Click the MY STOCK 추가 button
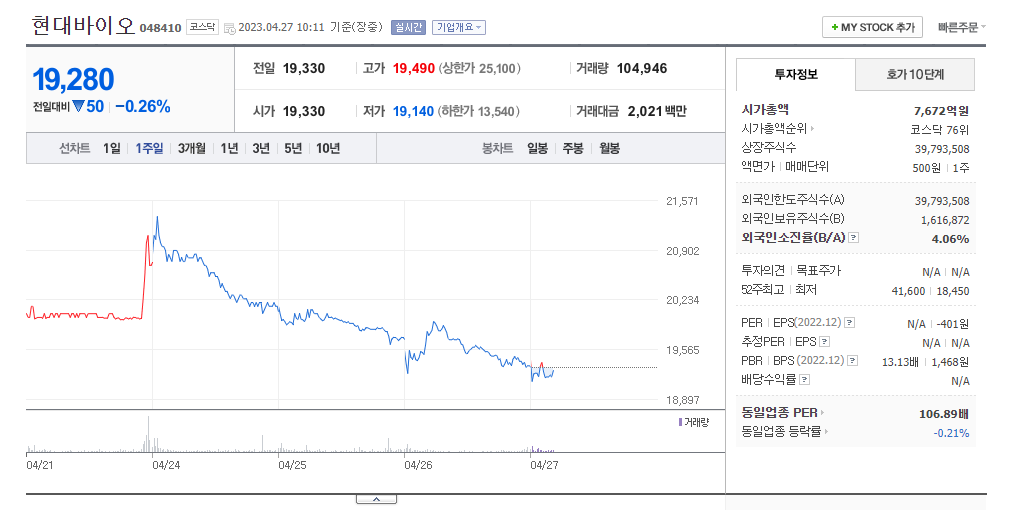Viewport: 1010px width, 510px height. pos(873,27)
